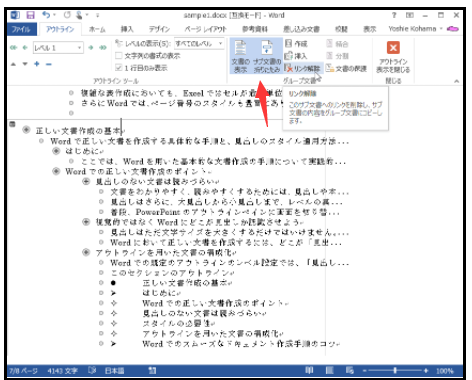Viewport: 472px width, 380px height.
Task: Click the 文書の表示 button
Action: tap(241, 56)
